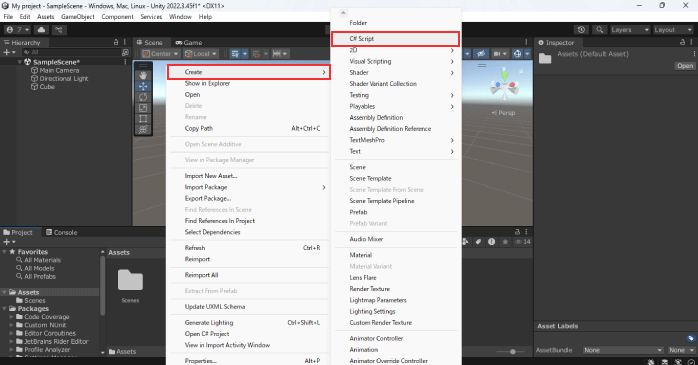This screenshot has height=365, width=698.
Task: Open global search magnifier icon
Action: click(x=600, y=30)
